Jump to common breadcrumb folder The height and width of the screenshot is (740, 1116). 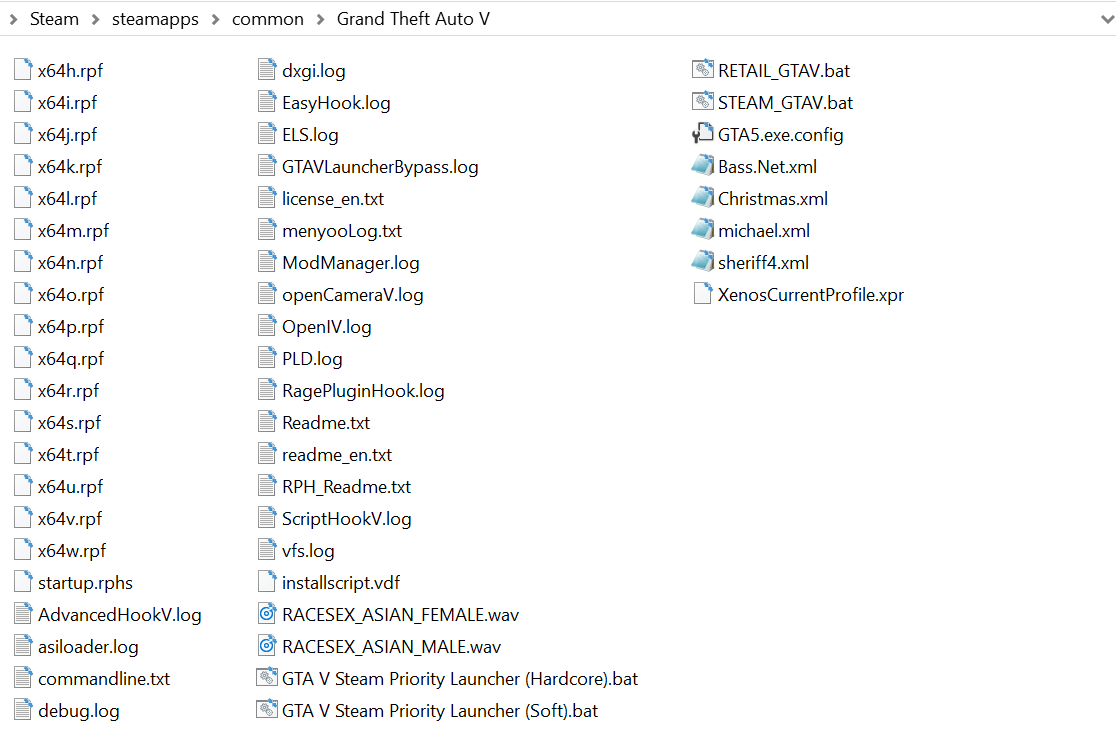(268, 19)
